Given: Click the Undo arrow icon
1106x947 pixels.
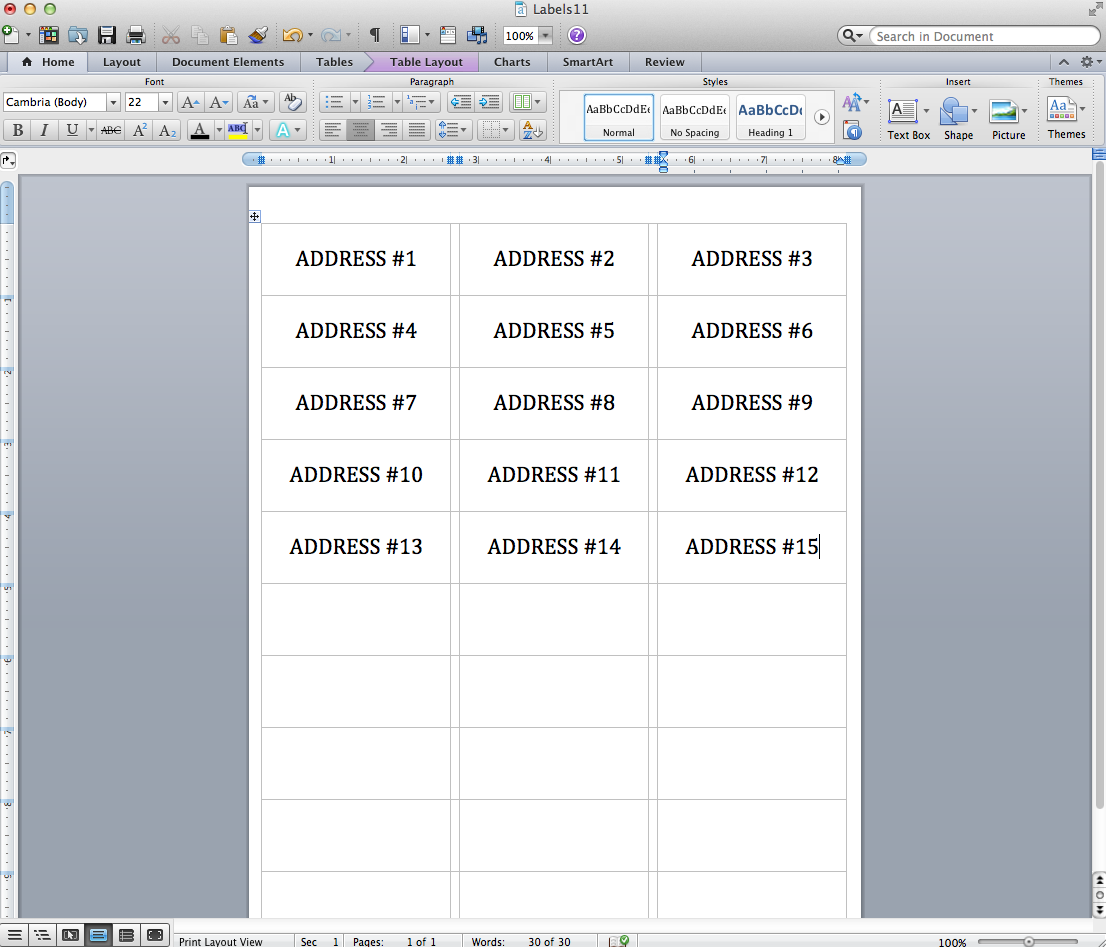Looking at the screenshot, I should [292, 35].
